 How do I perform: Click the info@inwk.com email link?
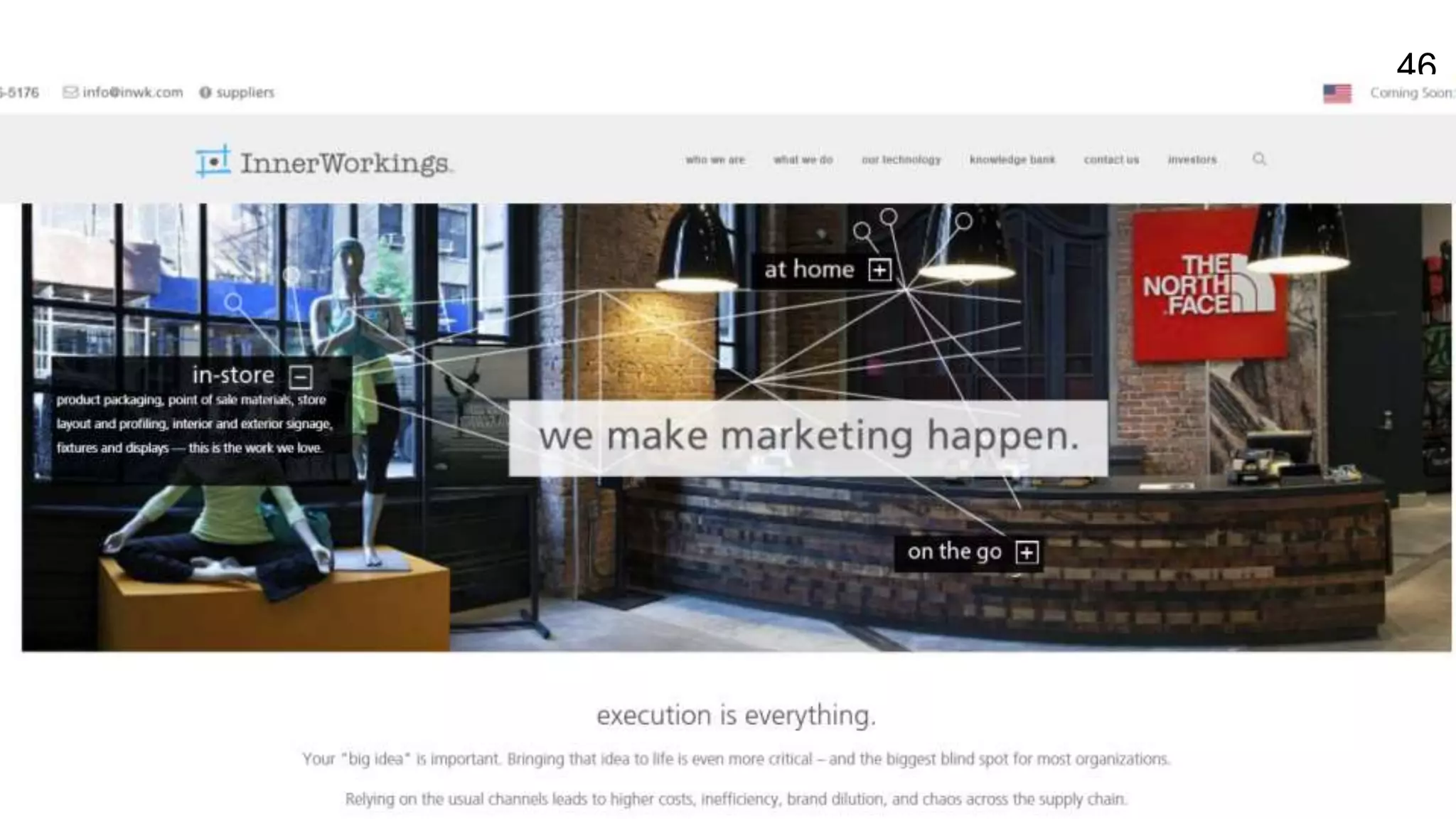click(x=132, y=92)
